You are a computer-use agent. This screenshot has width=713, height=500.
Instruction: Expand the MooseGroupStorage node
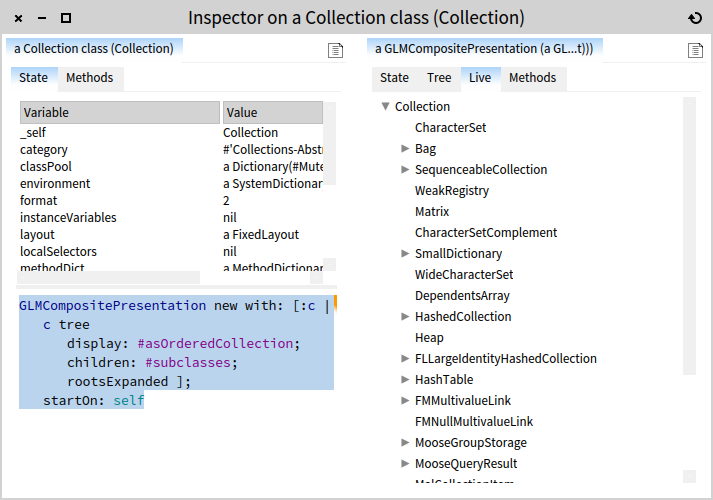405,442
